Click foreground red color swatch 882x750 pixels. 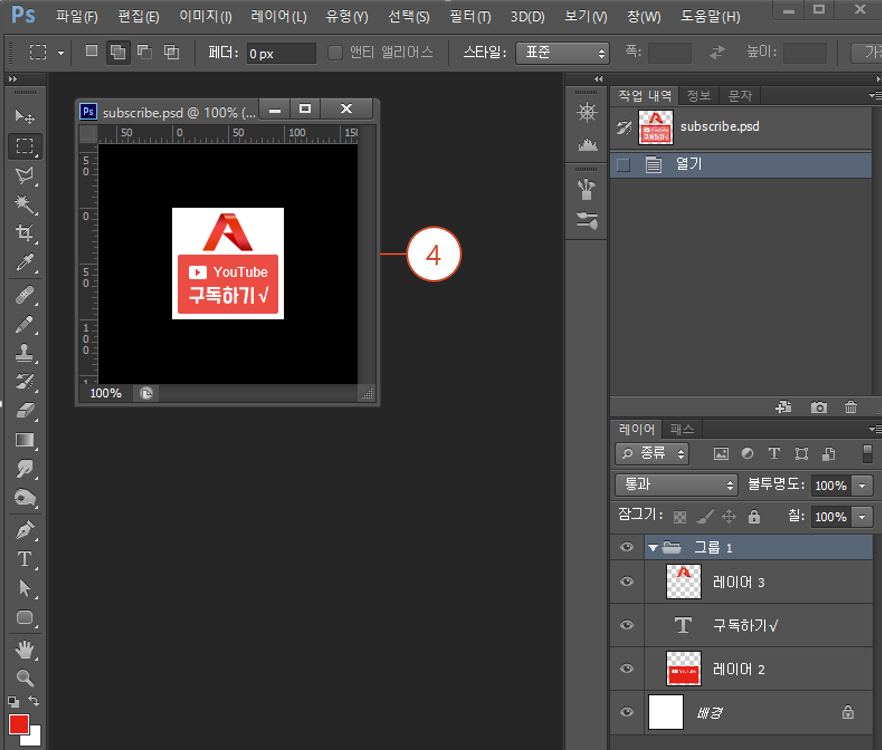[19, 724]
